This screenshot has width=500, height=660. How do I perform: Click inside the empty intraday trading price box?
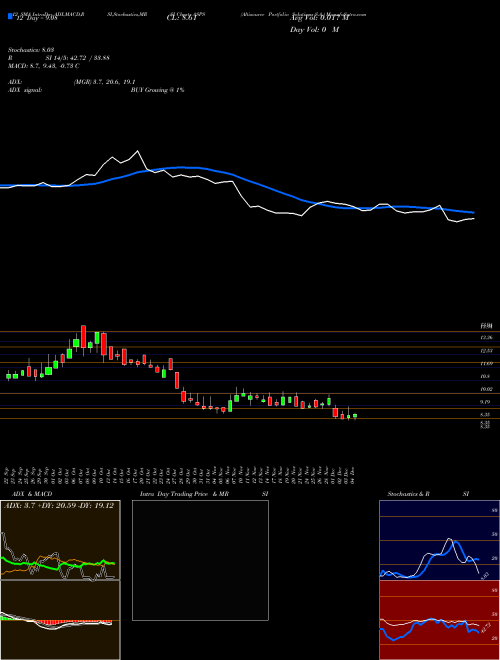(200, 560)
